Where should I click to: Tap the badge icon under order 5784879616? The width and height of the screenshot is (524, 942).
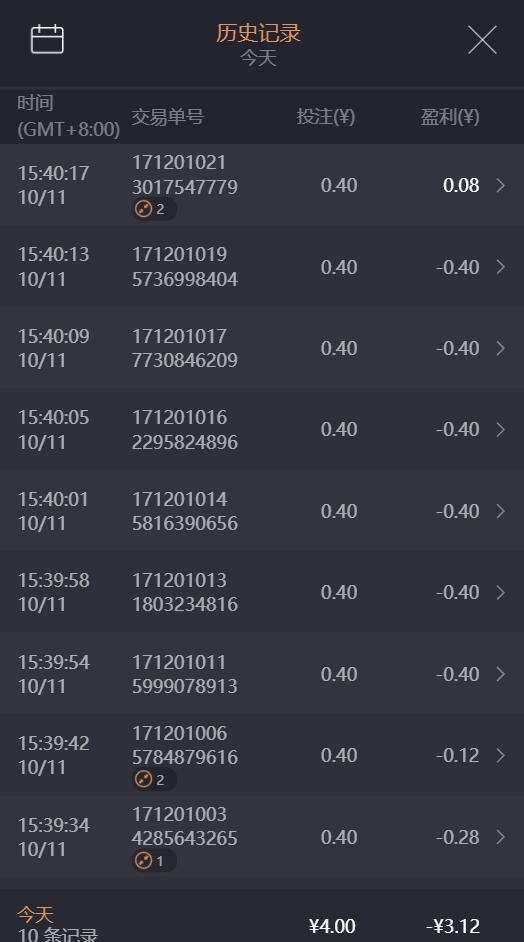[x=154, y=779]
